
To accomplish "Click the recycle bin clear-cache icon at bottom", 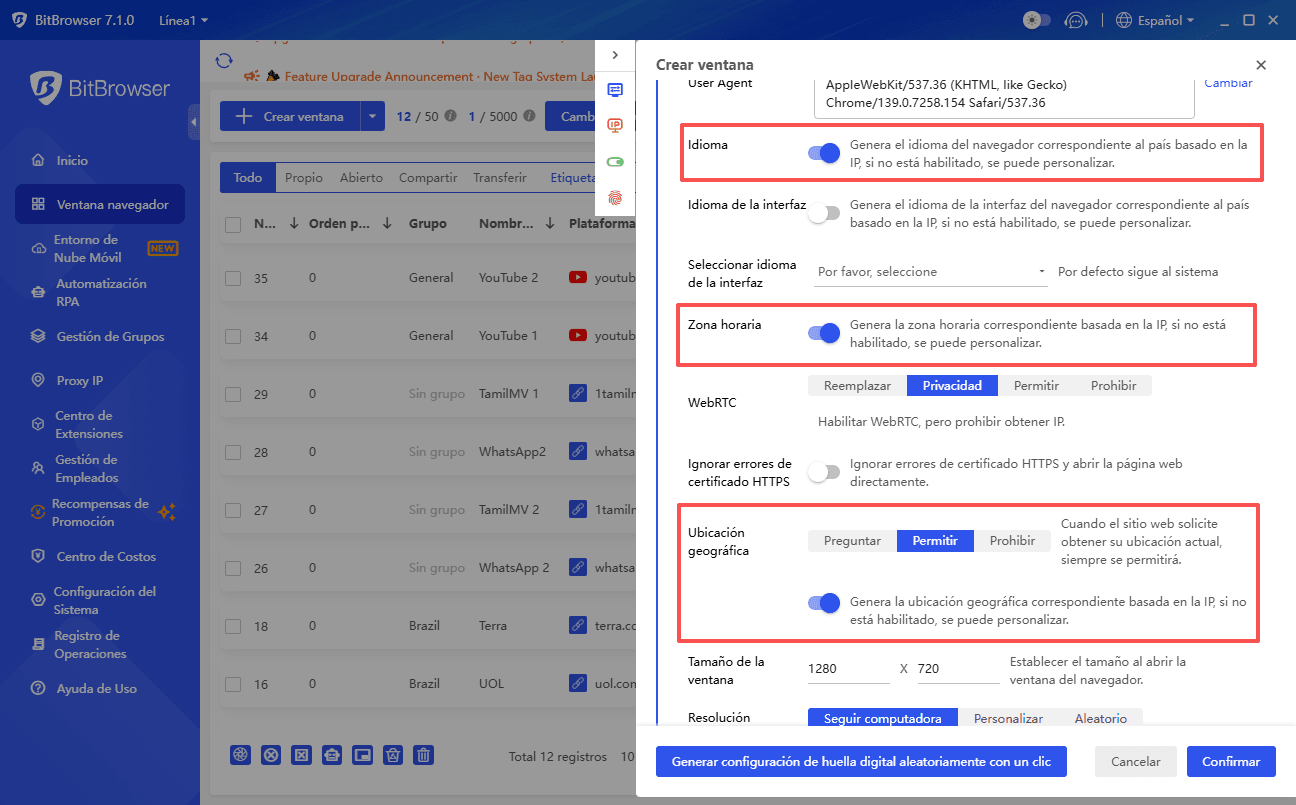I will coord(394,755).
